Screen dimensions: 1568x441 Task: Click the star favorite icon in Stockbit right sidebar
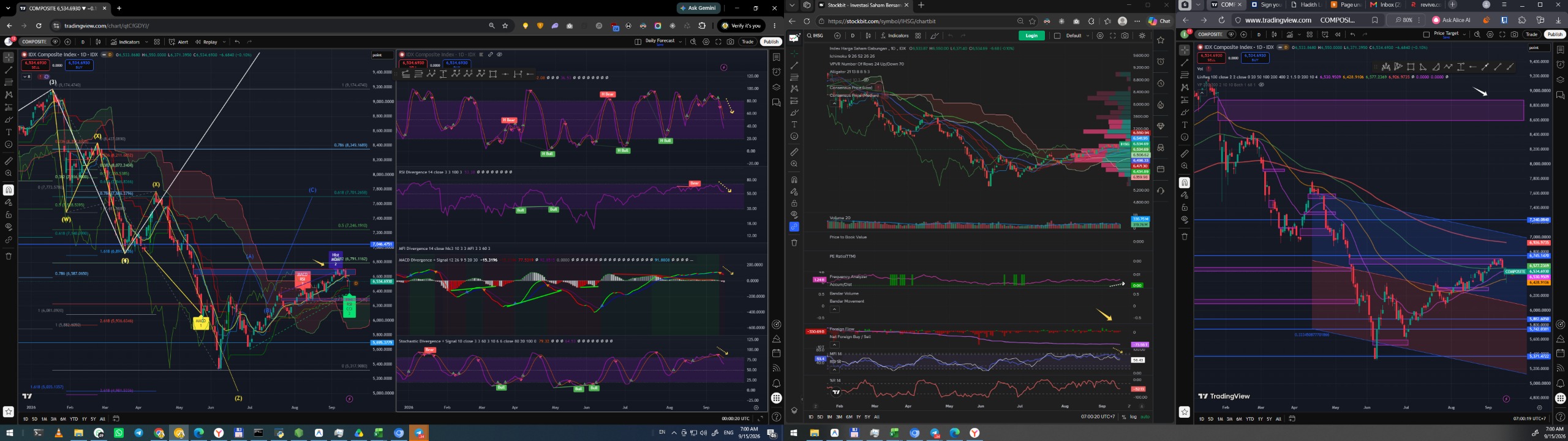1161,40
